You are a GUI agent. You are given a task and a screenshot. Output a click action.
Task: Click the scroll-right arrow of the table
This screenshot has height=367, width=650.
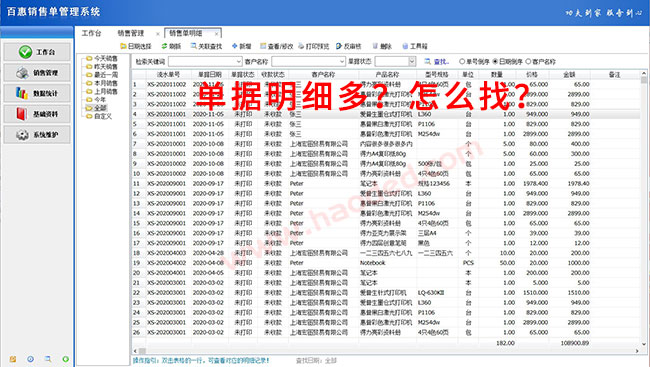637,351
